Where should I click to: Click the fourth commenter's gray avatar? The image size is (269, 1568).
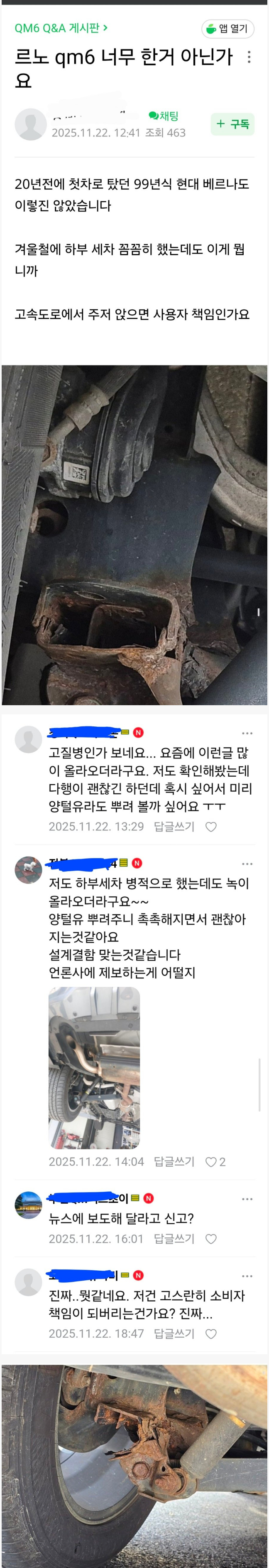pyautogui.click(x=28, y=1282)
